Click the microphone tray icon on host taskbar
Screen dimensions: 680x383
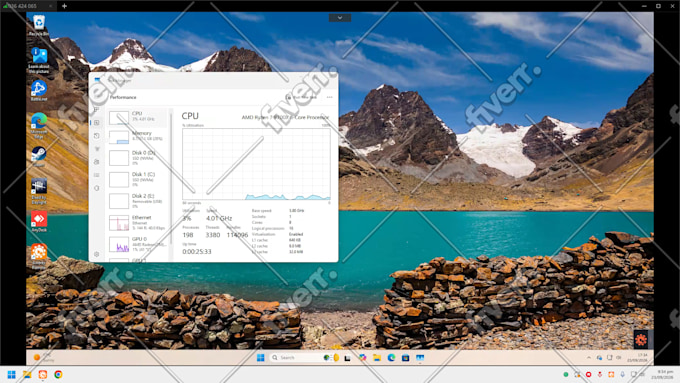622,374
